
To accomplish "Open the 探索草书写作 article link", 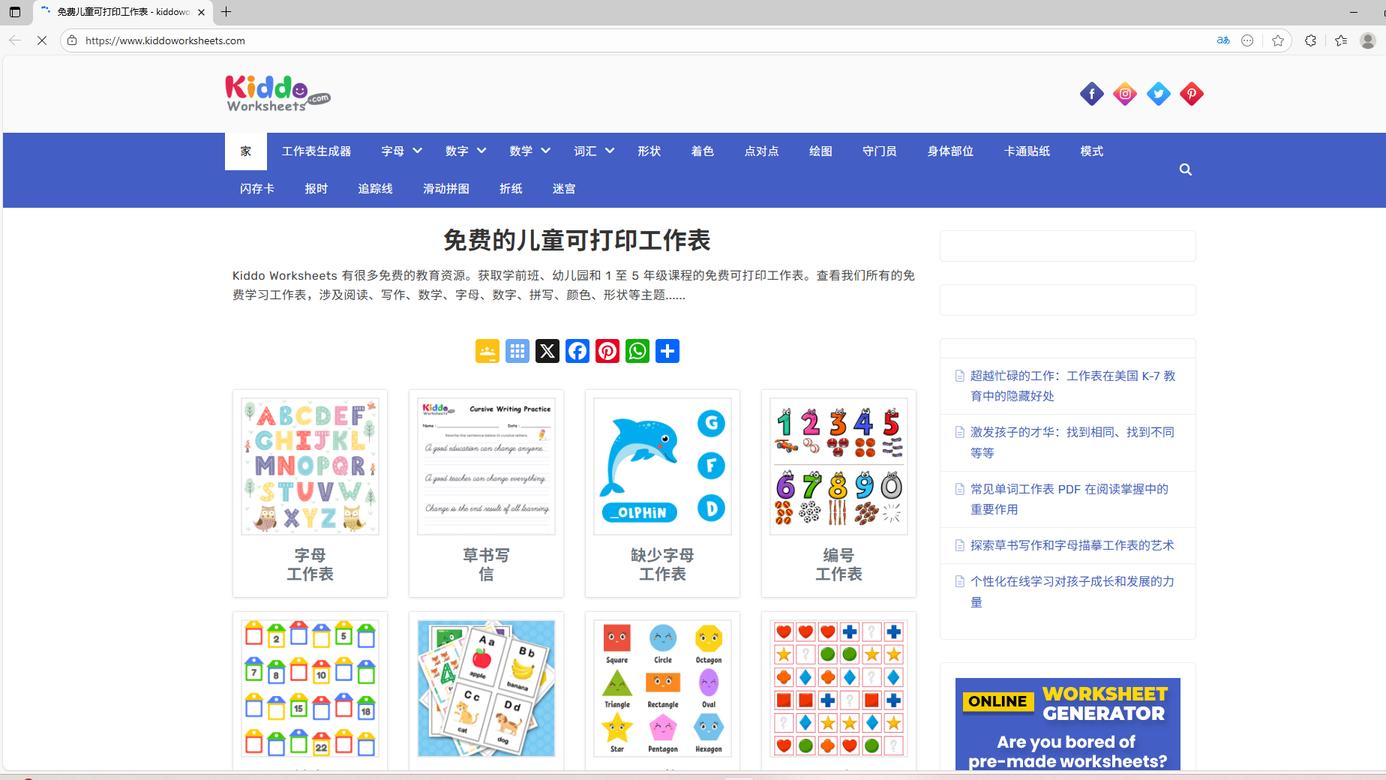I will tap(1072, 545).
